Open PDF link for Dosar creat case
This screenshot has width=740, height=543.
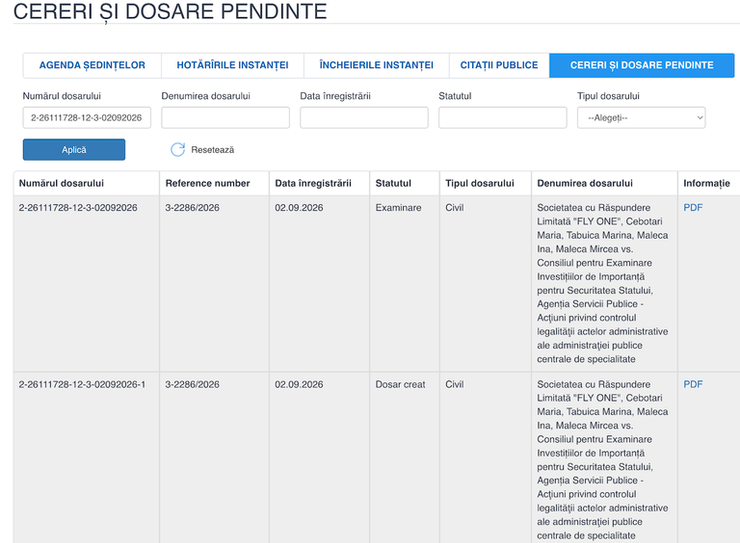[x=693, y=384]
